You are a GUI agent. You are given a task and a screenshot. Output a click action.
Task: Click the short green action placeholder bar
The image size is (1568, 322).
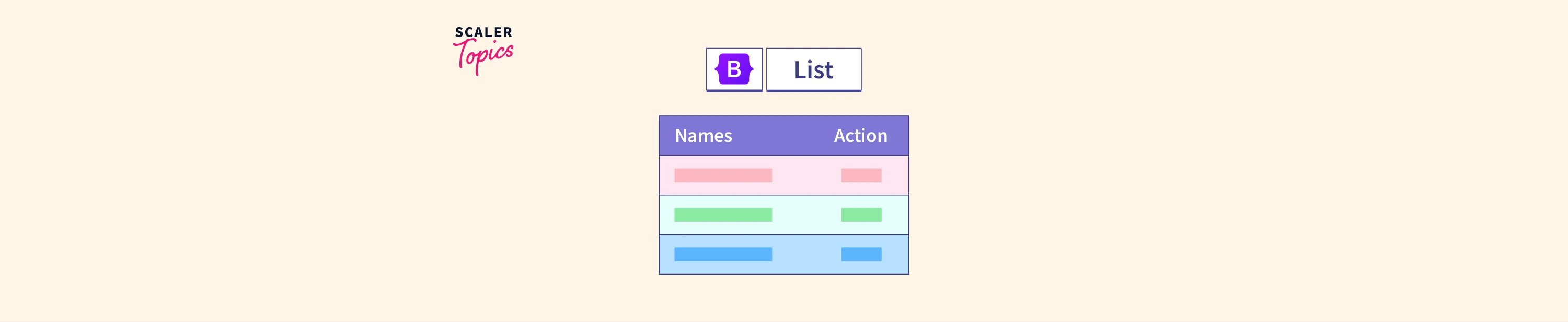pos(861,215)
